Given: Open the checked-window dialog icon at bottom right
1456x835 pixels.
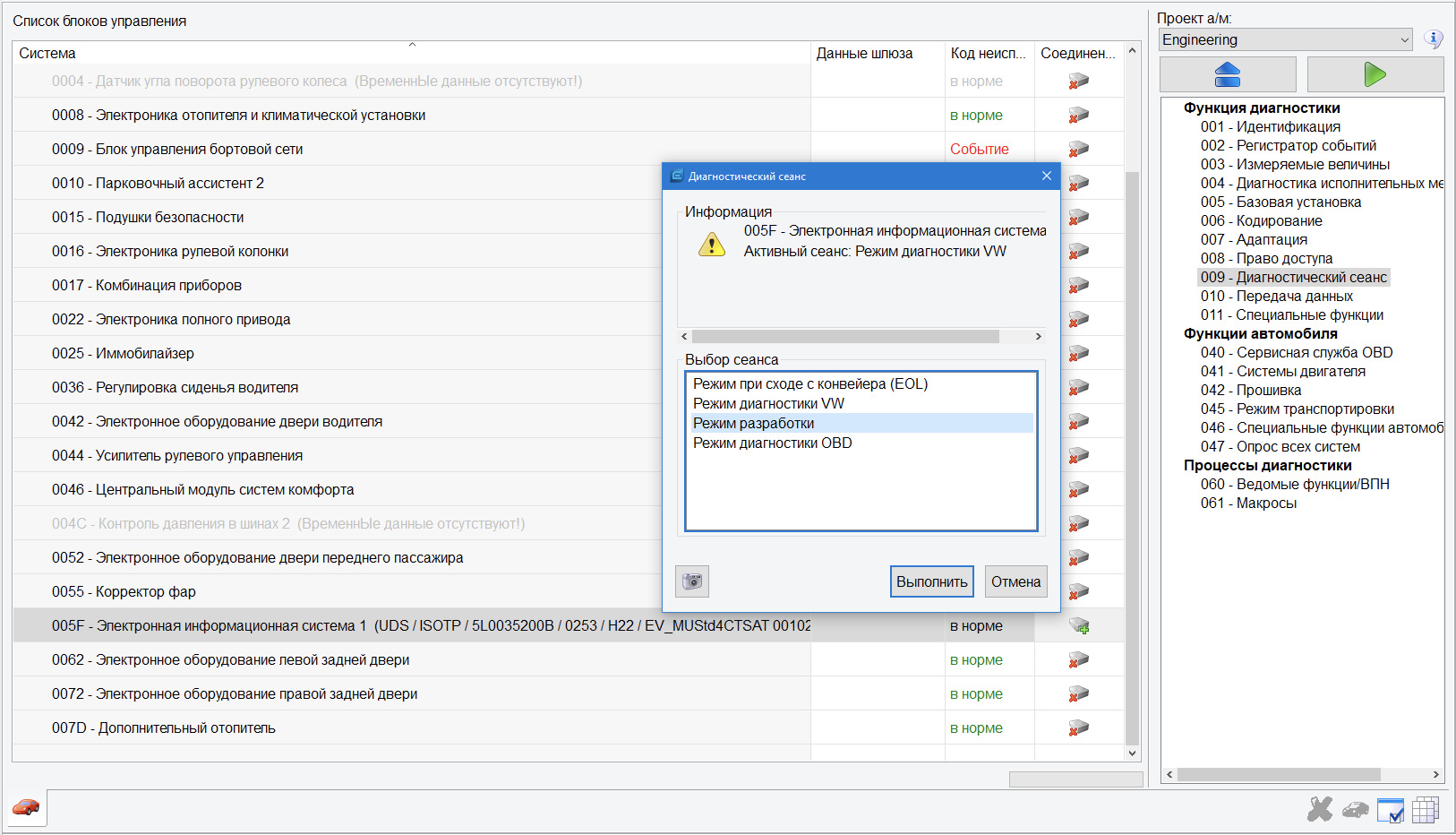Looking at the screenshot, I should (1391, 809).
